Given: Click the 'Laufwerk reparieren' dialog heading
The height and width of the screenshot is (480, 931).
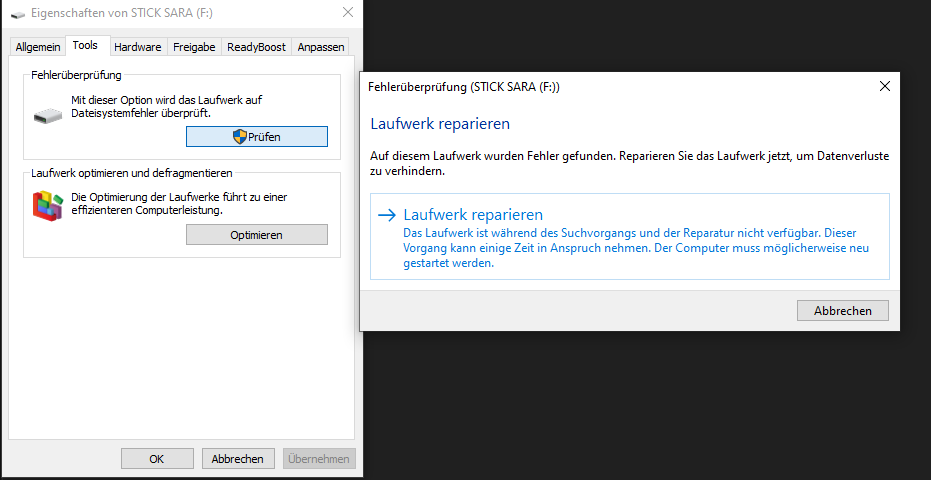Looking at the screenshot, I should tap(440, 124).
